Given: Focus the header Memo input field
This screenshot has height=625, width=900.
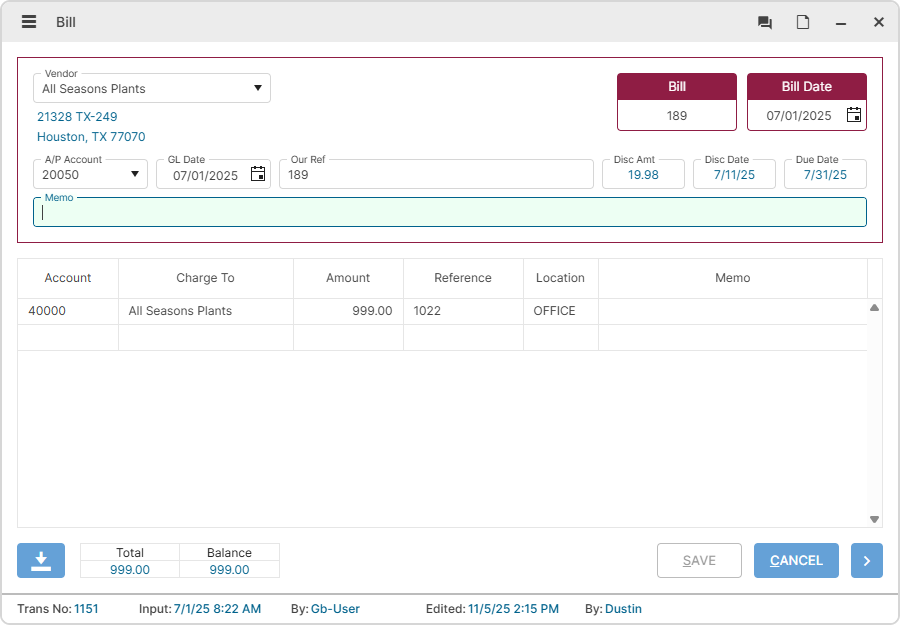Looking at the screenshot, I should [x=449, y=212].
